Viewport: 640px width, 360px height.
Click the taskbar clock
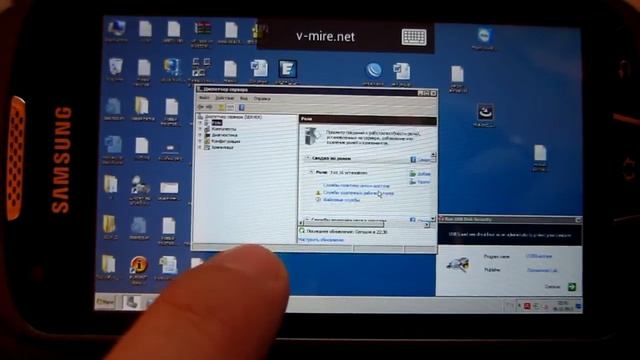(562, 306)
